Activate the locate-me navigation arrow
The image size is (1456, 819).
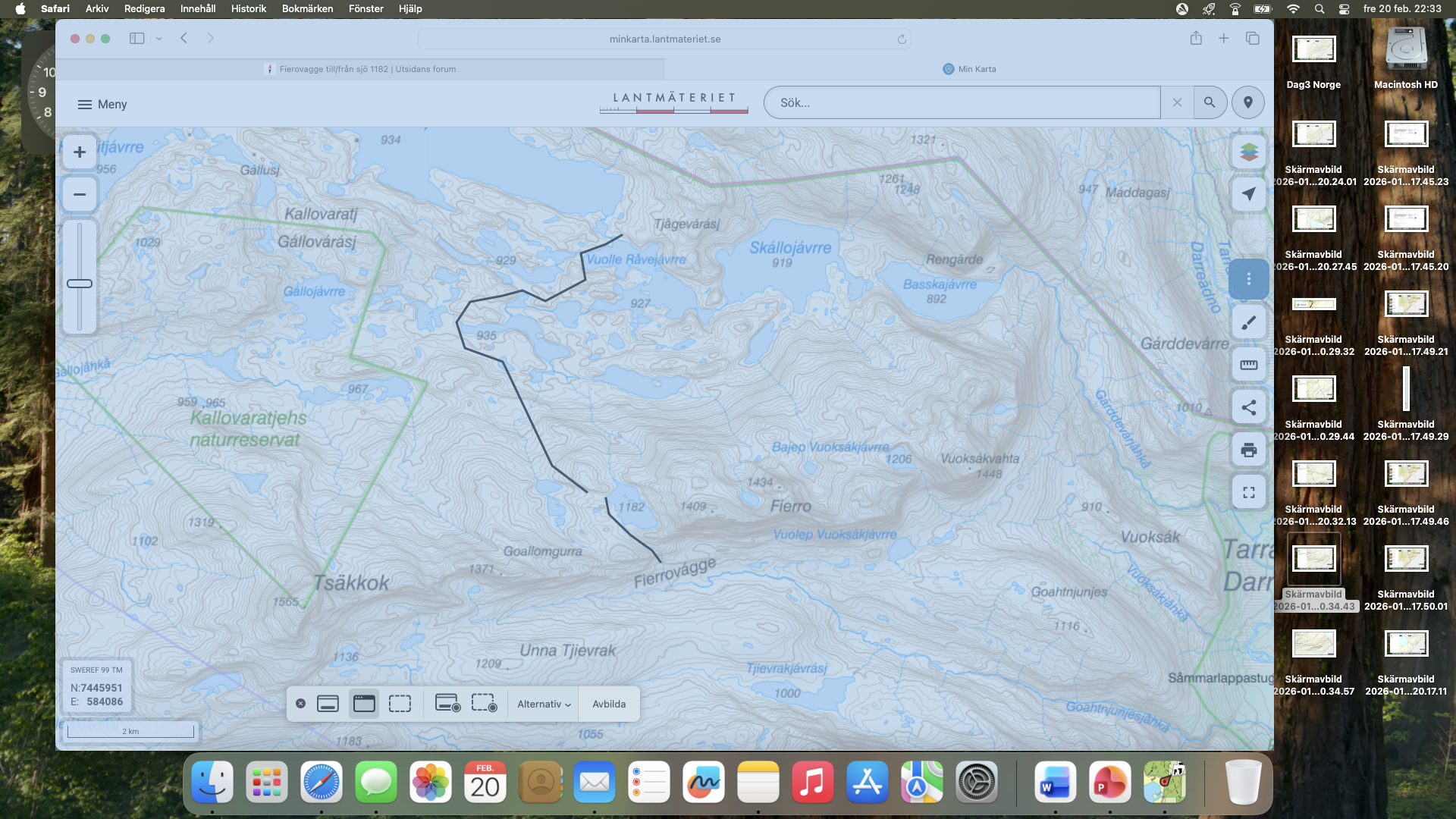(x=1248, y=194)
